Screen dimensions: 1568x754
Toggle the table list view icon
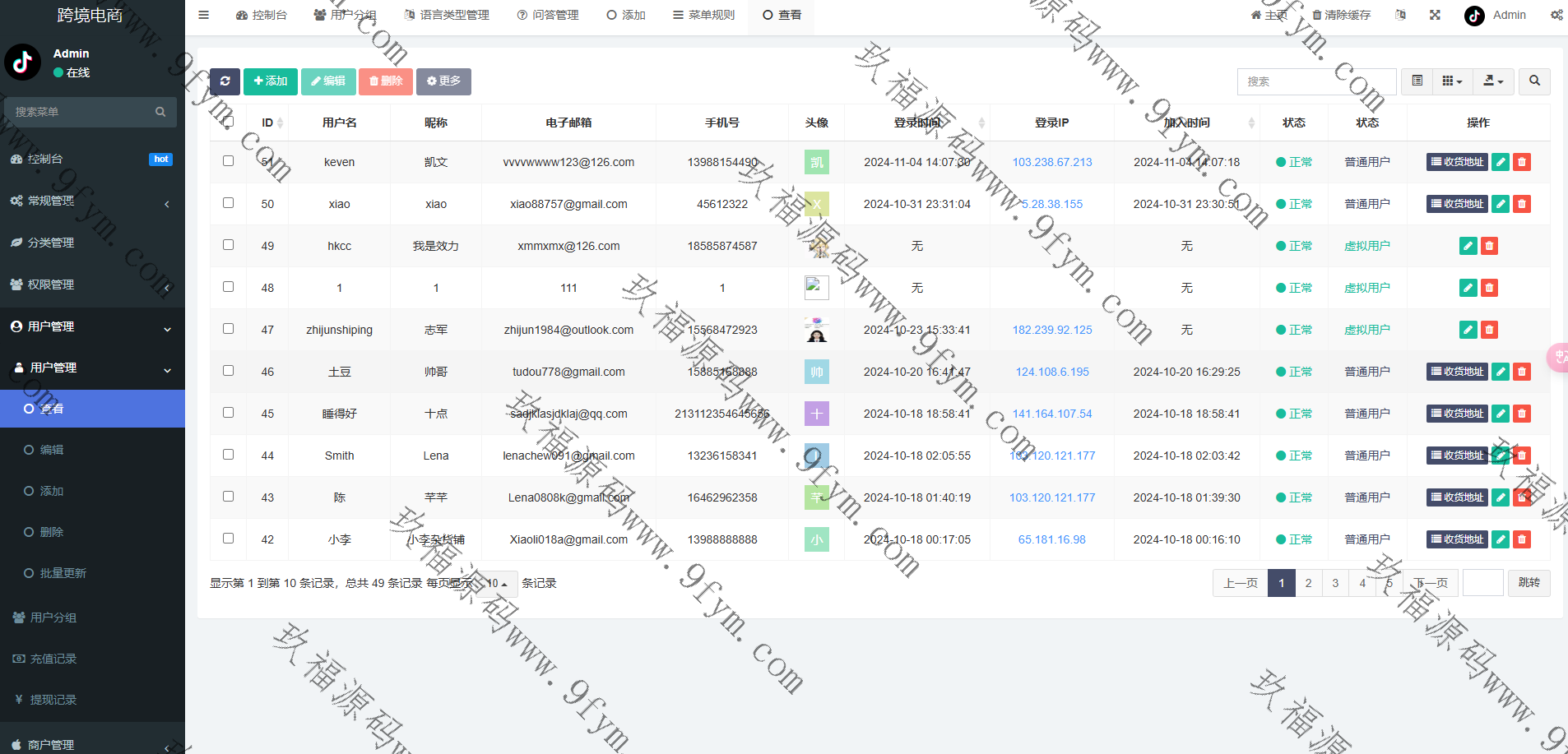pyautogui.click(x=1417, y=81)
